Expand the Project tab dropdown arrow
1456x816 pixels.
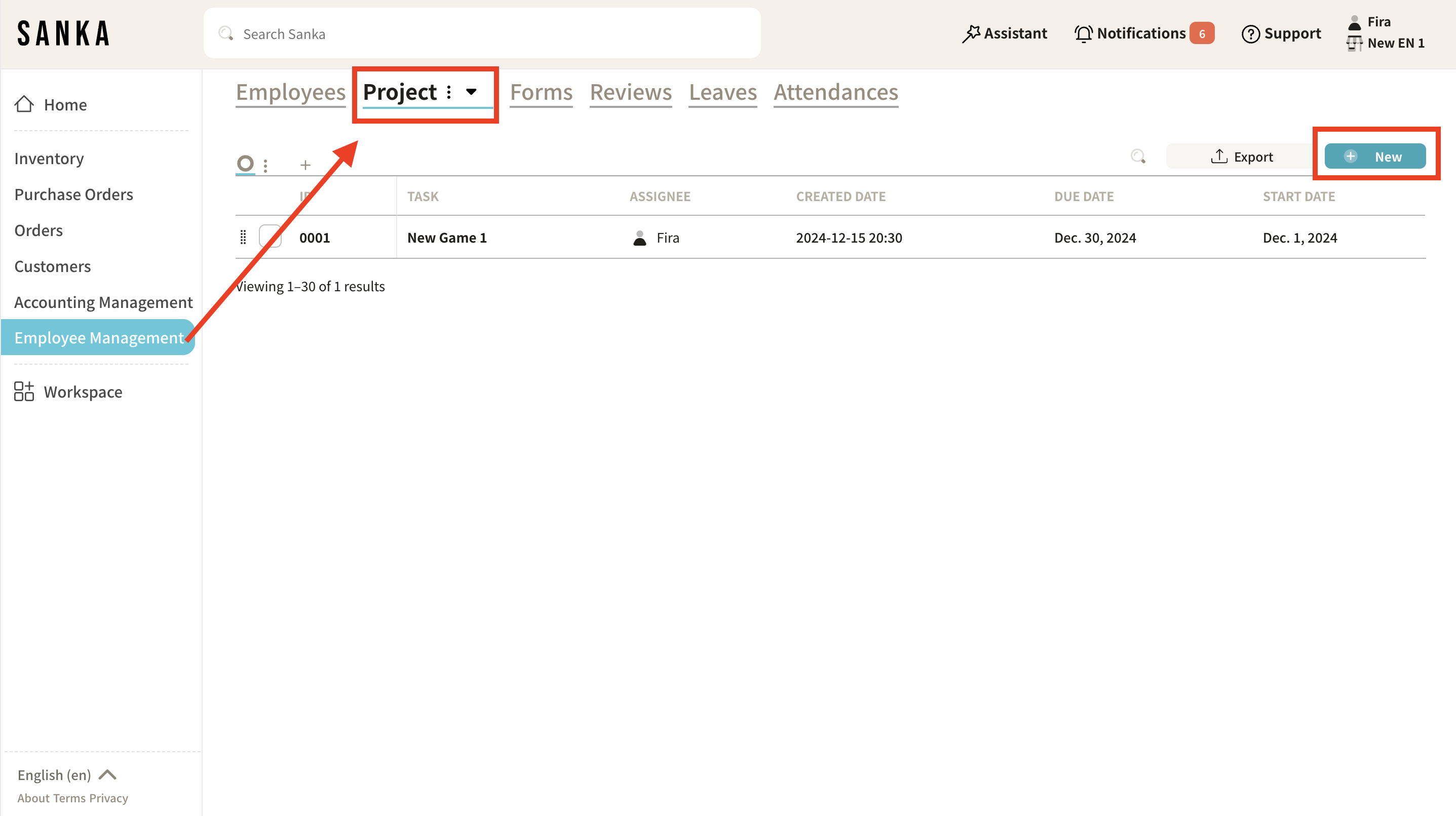click(471, 92)
